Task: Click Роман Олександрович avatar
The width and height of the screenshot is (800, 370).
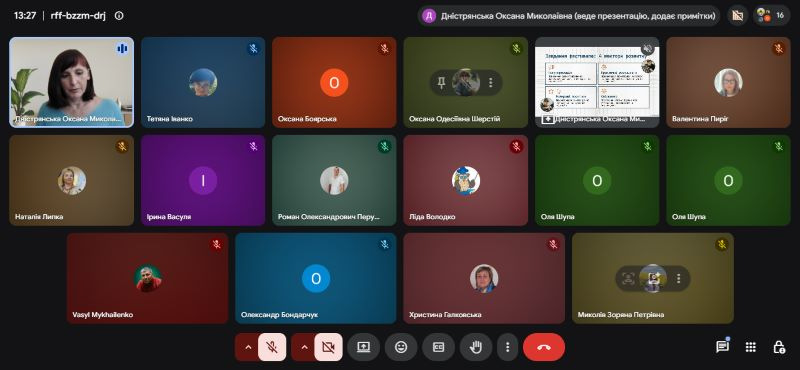Action: [x=334, y=180]
